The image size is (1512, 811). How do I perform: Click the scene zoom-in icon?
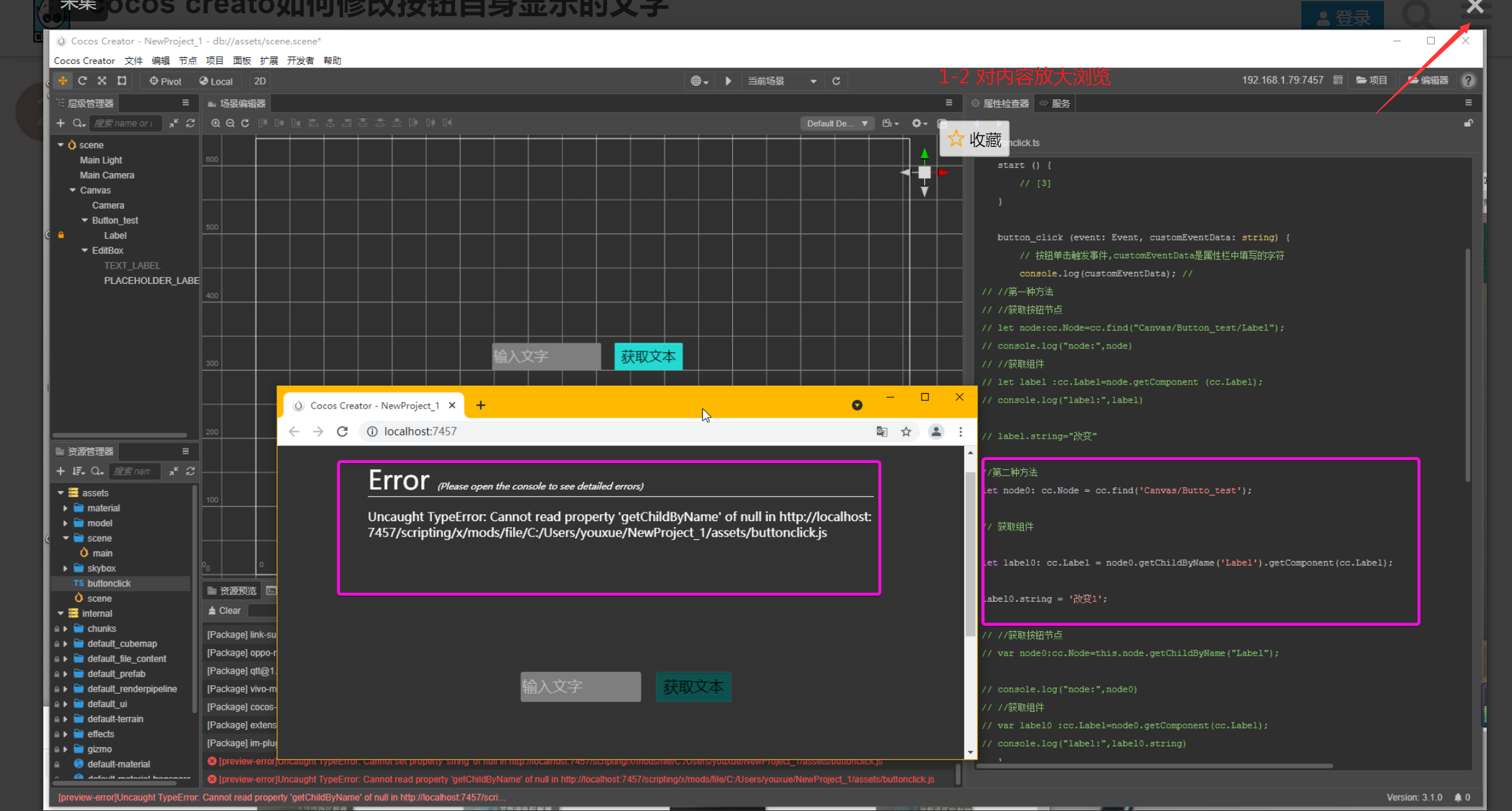tap(215, 123)
